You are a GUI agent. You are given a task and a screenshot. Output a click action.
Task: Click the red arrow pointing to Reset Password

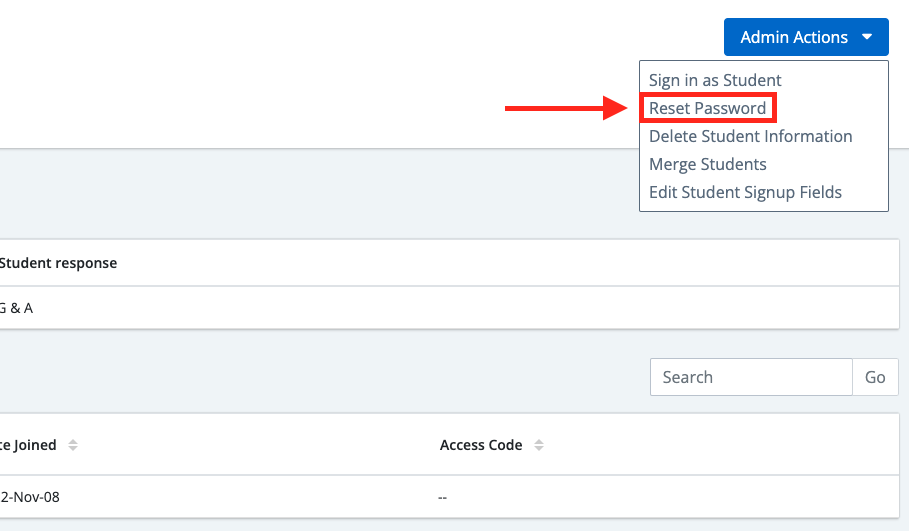click(566, 108)
